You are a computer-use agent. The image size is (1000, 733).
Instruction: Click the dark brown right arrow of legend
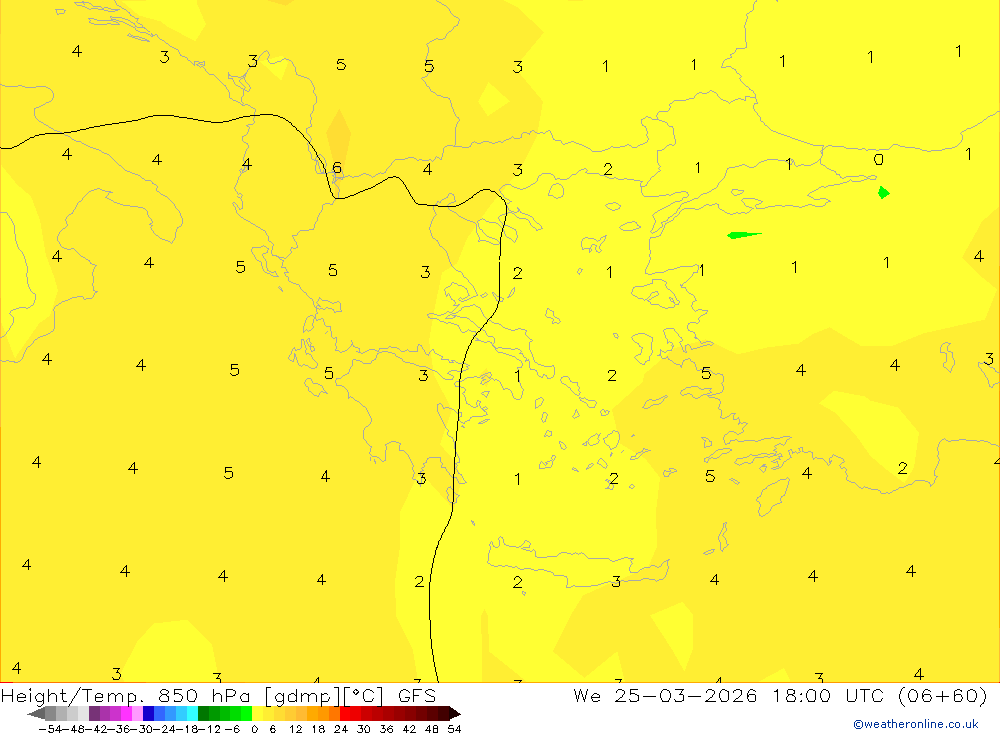pyautogui.click(x=455, y=714)
